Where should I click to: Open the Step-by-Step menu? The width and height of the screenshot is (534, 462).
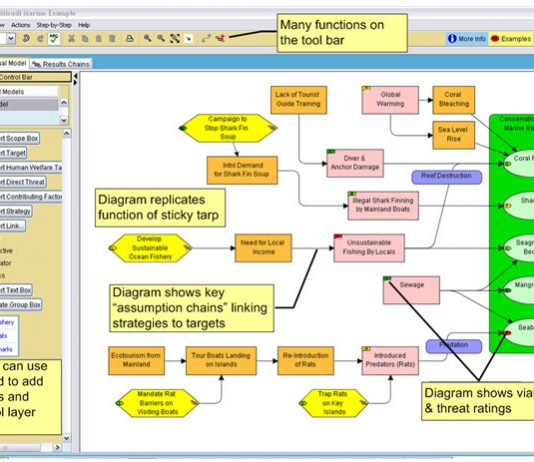click(54, 25)
